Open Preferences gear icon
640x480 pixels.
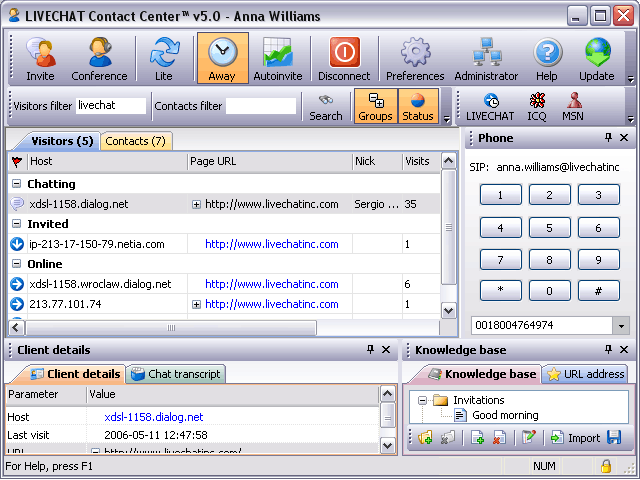(415, 58)
